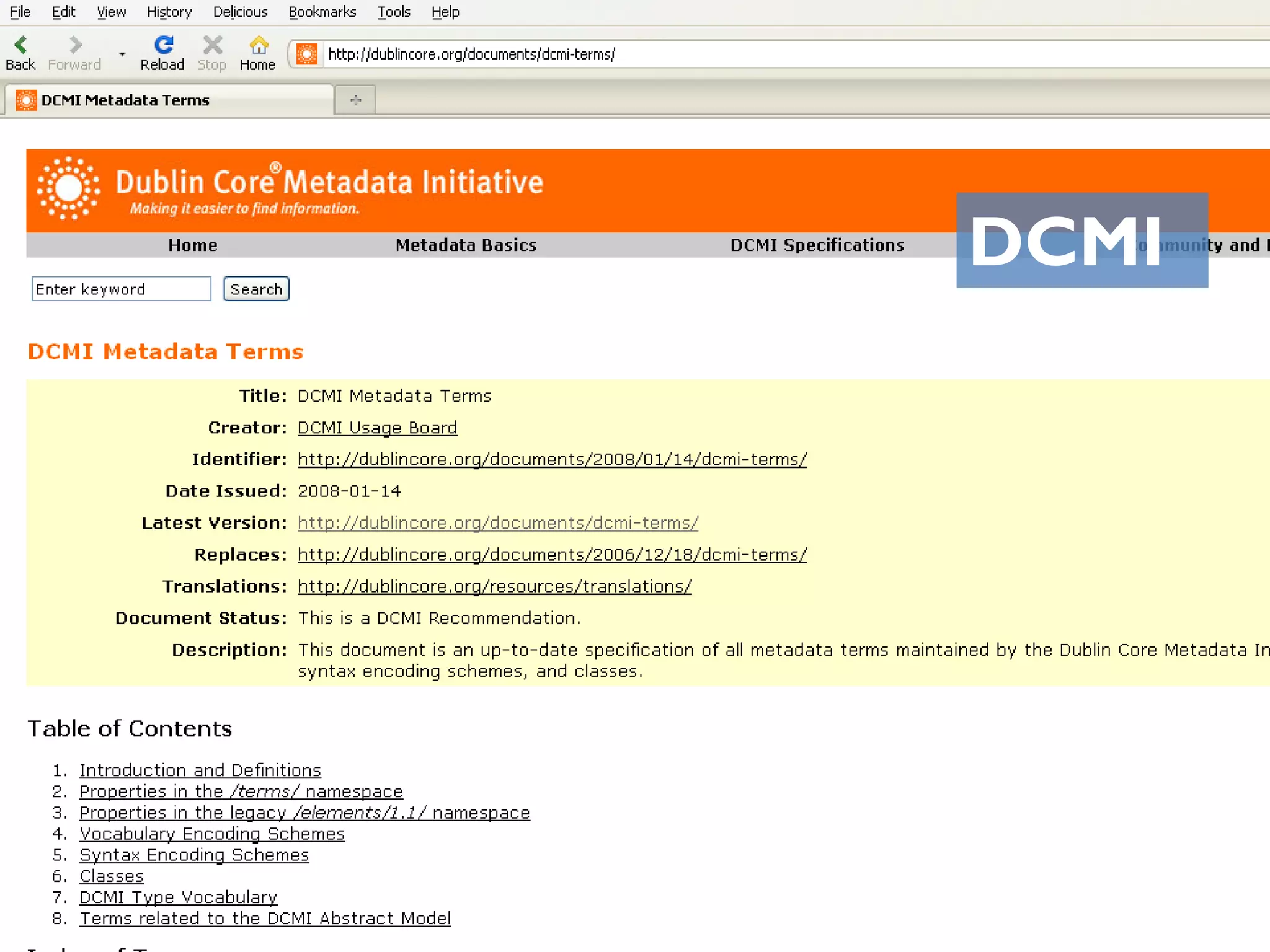Screen dimensions: 1270x952
Task: Jump to Syntax Encoding Schemes
Action: coord(194,854)
